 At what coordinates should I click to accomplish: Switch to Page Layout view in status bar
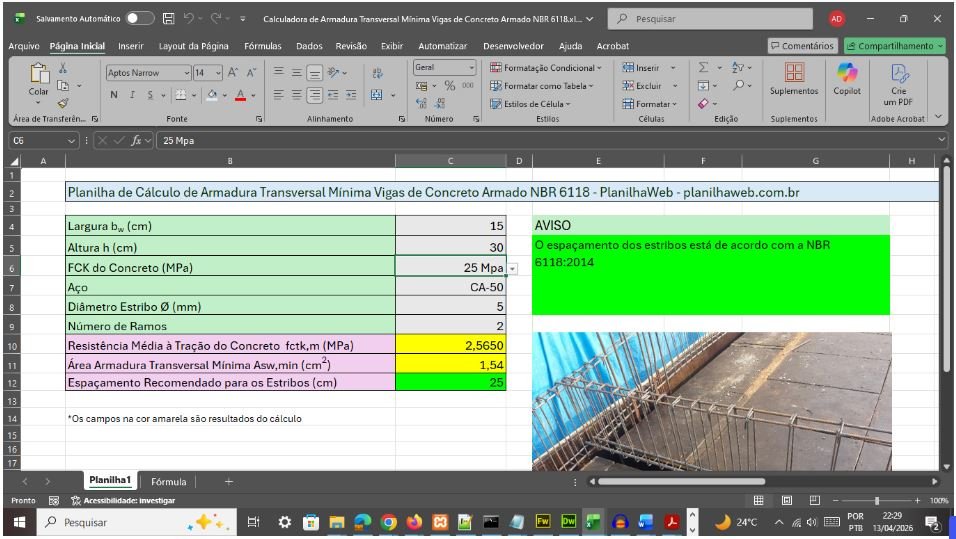click(786, 500)
